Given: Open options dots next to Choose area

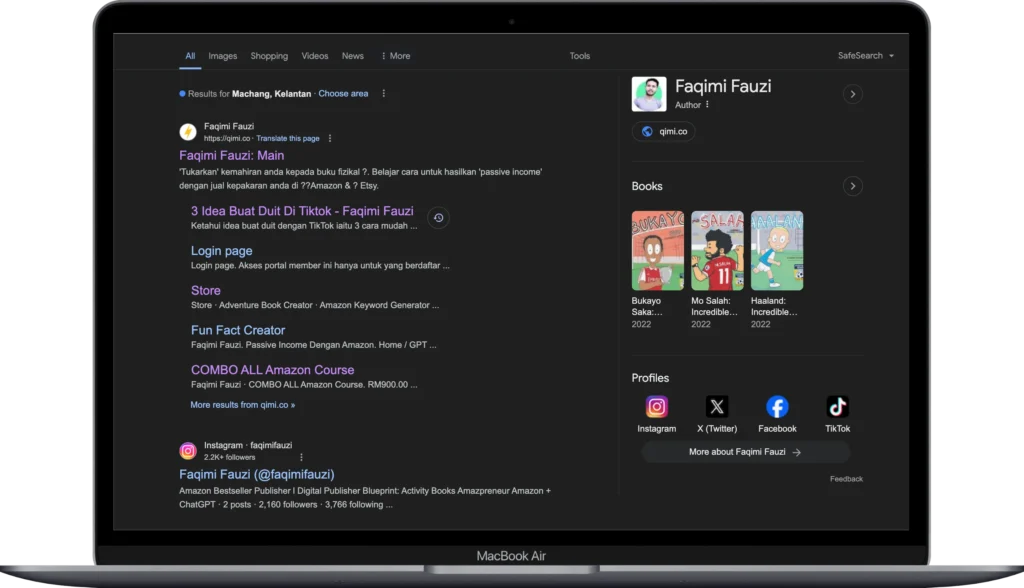Looking at the screenshot, I should (x=383, y=93).
